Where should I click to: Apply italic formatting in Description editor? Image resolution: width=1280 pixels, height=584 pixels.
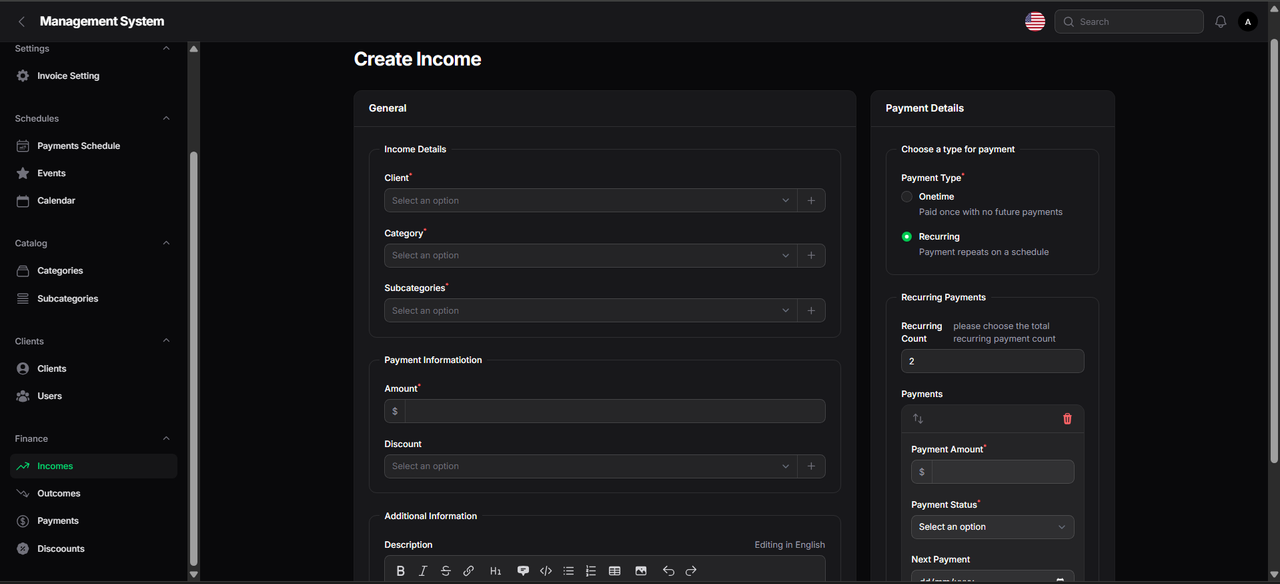[423, 571]
